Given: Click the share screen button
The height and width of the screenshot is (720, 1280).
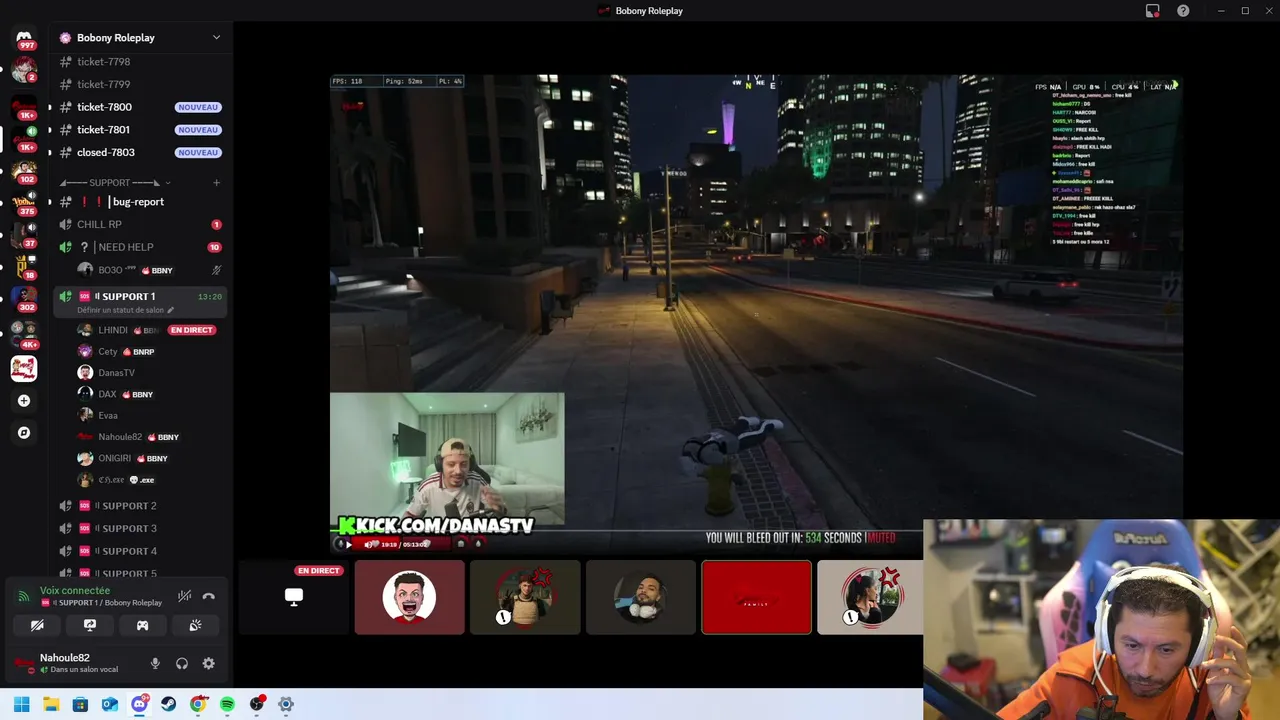Looking at the screenshot, I should 90,625.
